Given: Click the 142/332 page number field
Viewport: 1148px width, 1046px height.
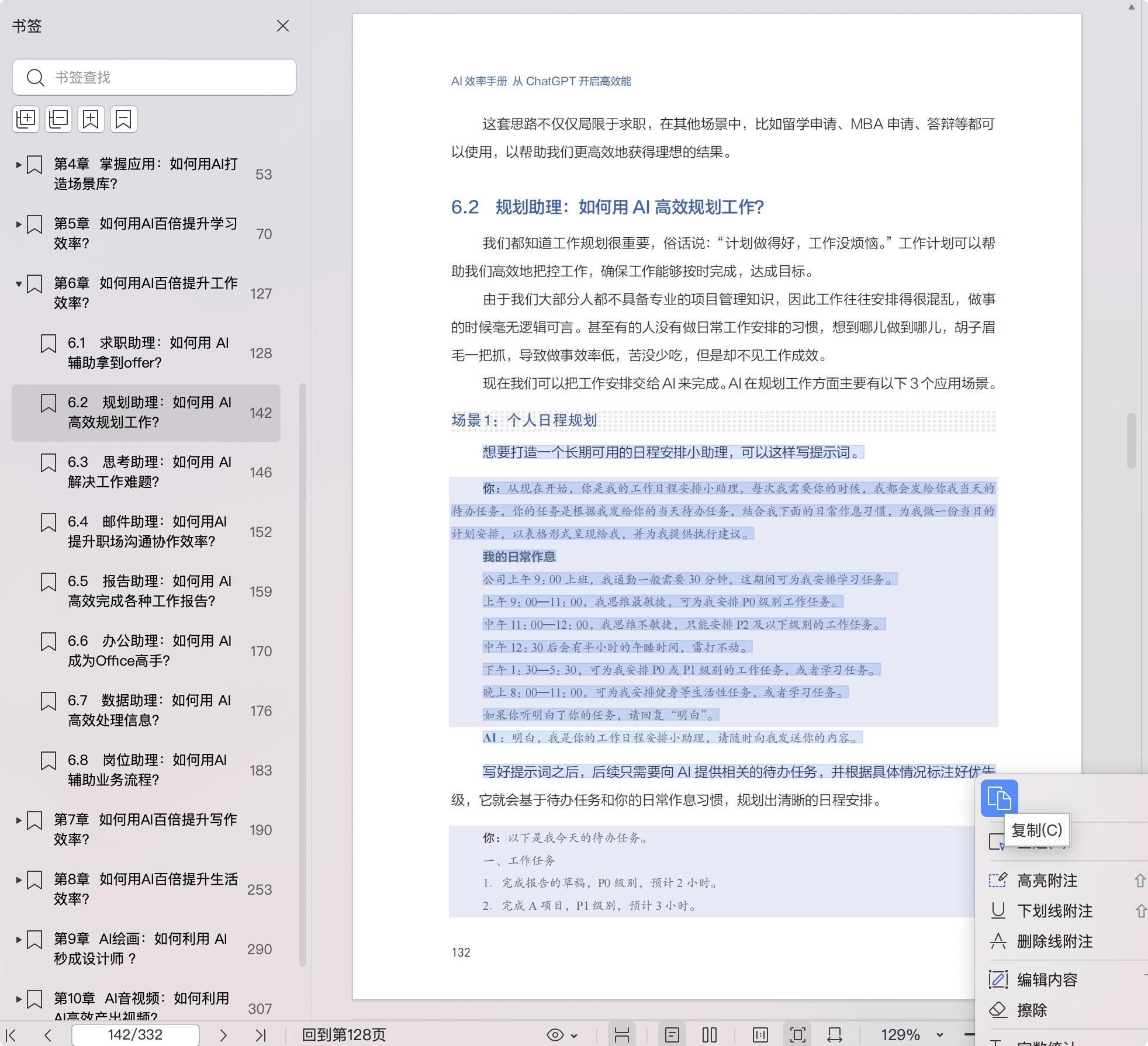Looking at the screenshot, I should pos(135,1035).
